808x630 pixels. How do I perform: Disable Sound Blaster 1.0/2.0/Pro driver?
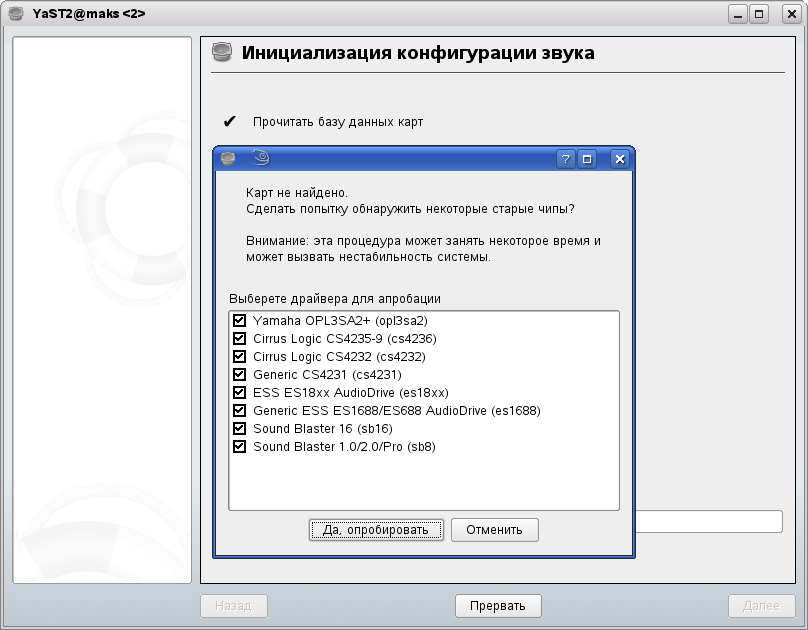[x=238, y=446]
